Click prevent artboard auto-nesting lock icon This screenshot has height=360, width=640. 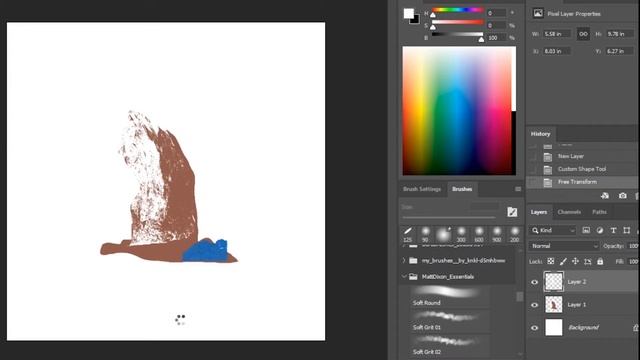[x=588, y=261]
